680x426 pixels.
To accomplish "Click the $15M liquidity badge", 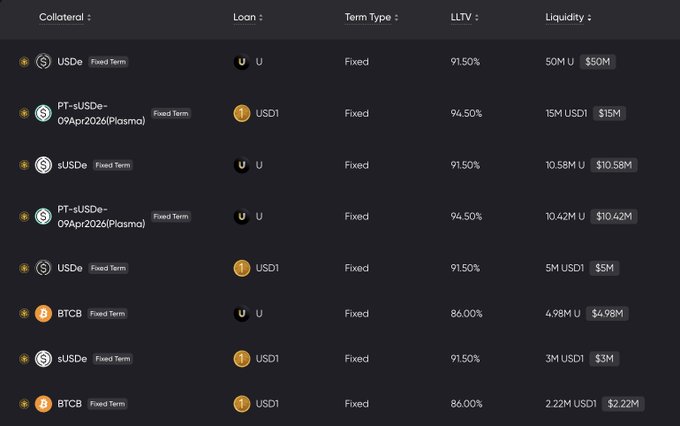I will (609, 113).
